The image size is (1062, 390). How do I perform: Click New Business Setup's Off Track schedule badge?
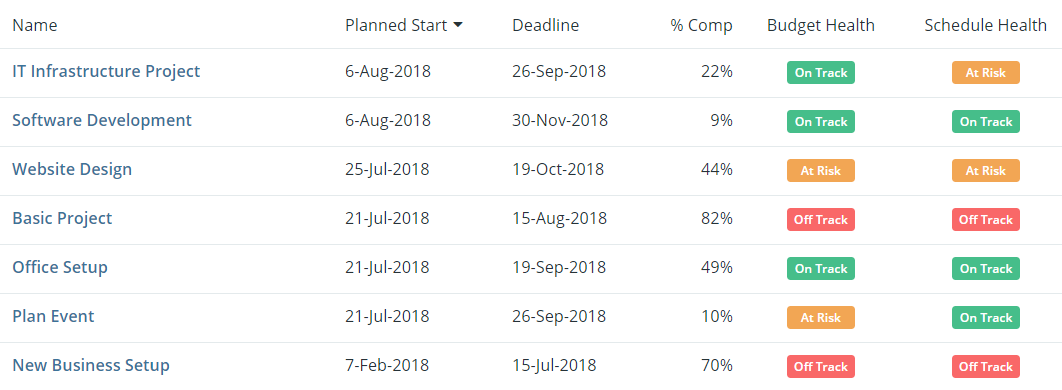985,366
